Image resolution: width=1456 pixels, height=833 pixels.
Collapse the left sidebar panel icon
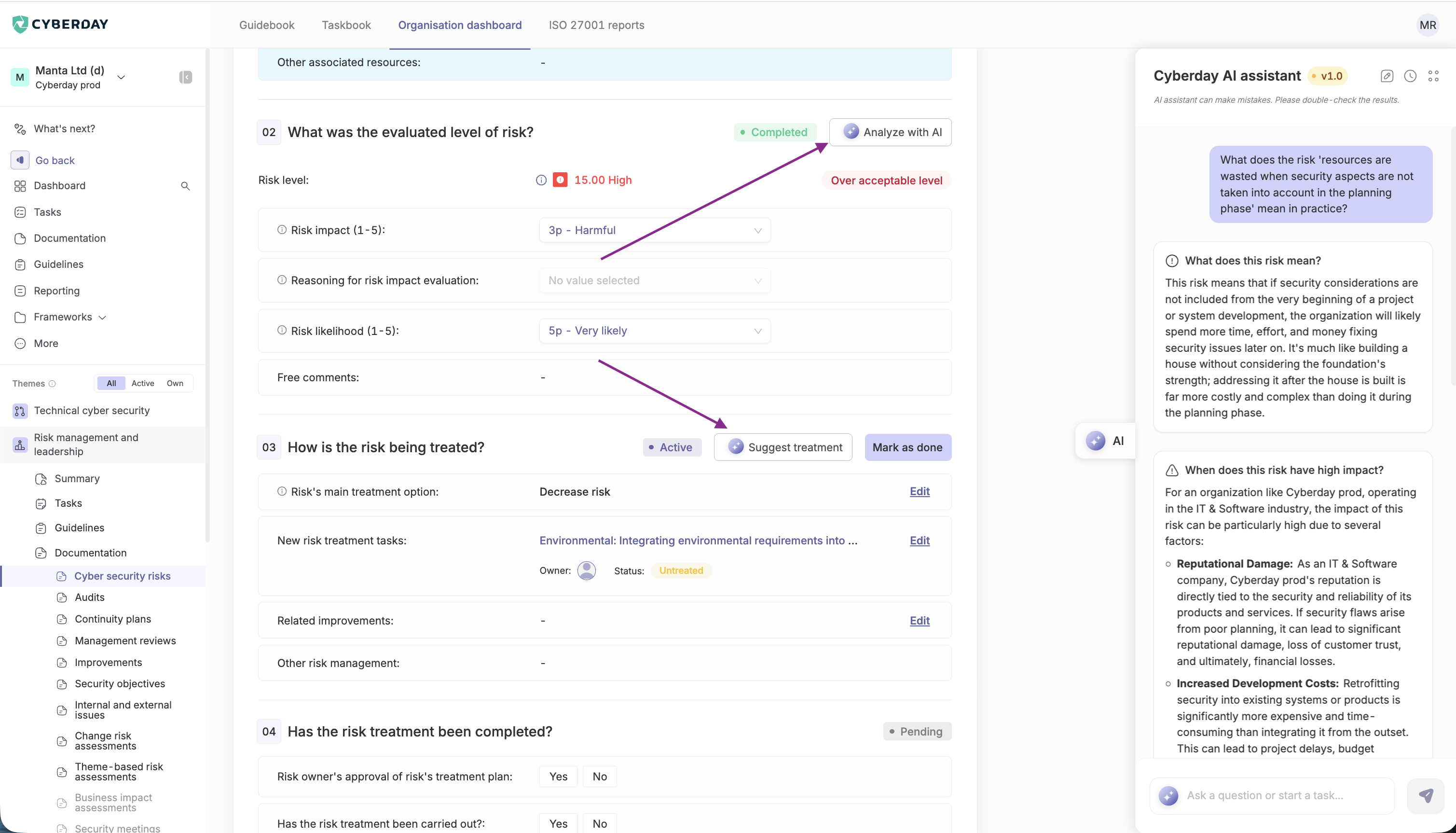[x=185, y=77]
